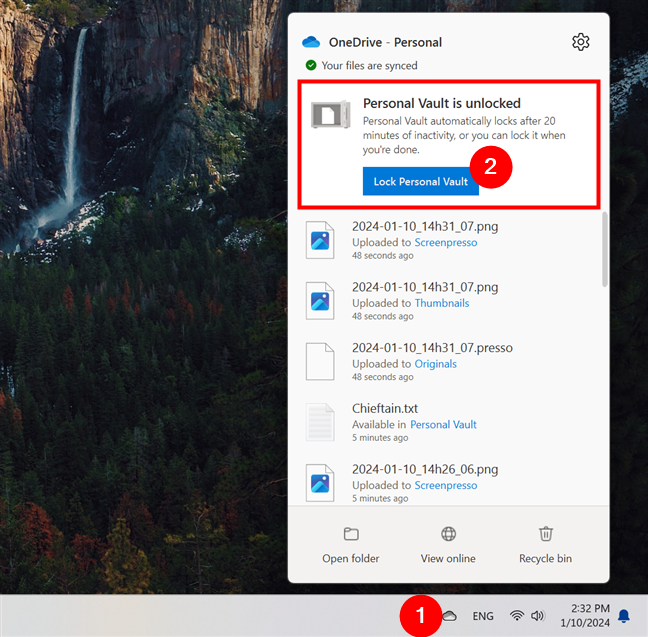Open image icon for 14h26_06.png
This screenshot has width=648, height=637.
320,483
